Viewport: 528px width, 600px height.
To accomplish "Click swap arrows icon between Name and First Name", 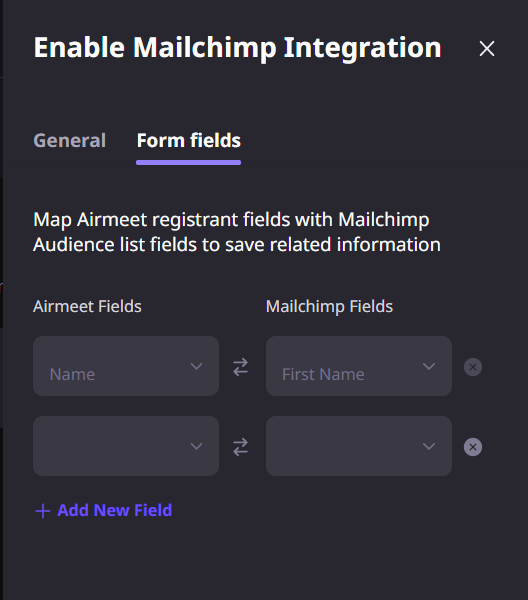I will pyautogui.click(x=241, y=367).
